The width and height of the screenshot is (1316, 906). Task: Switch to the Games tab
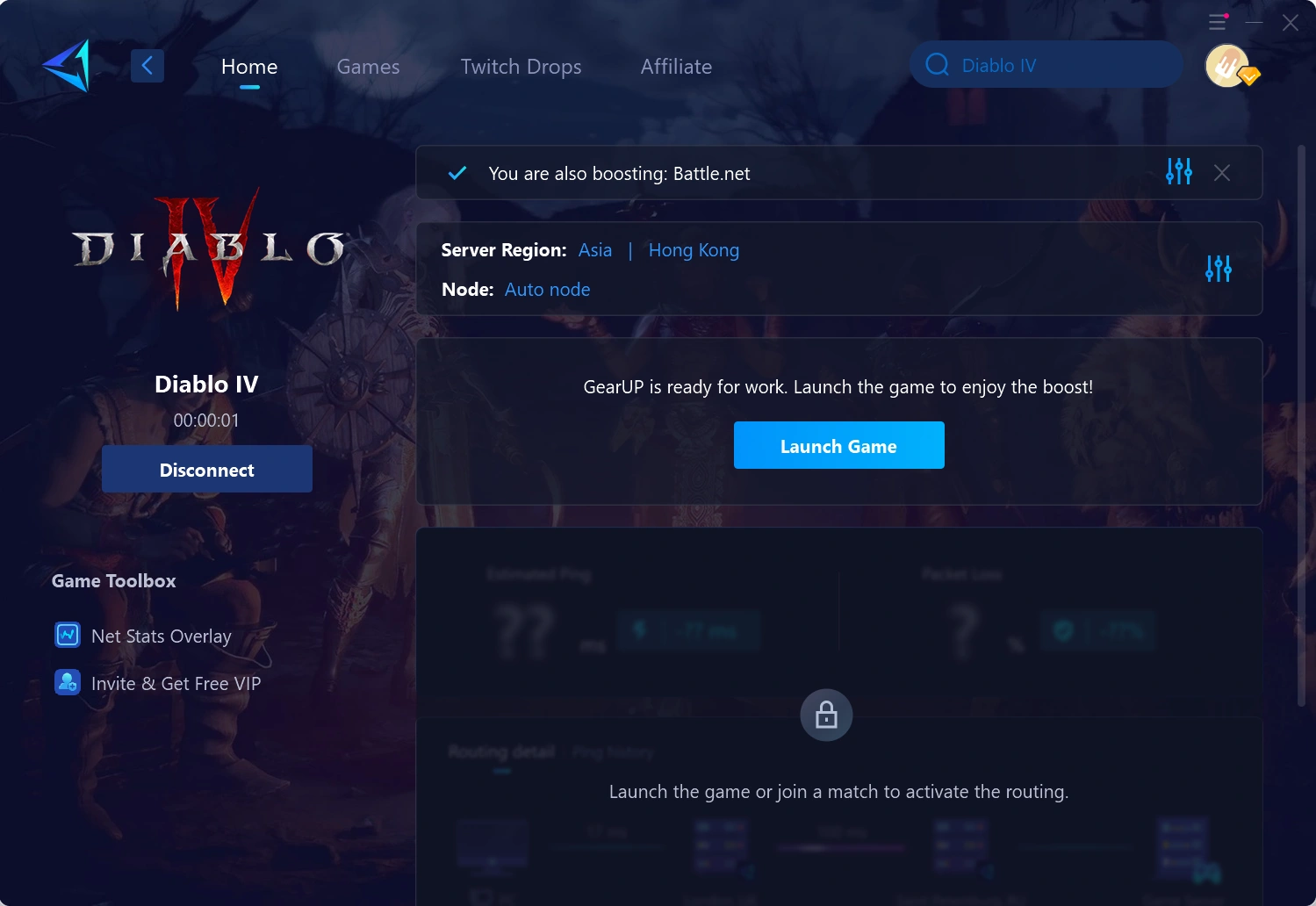(x=368, y=66)
